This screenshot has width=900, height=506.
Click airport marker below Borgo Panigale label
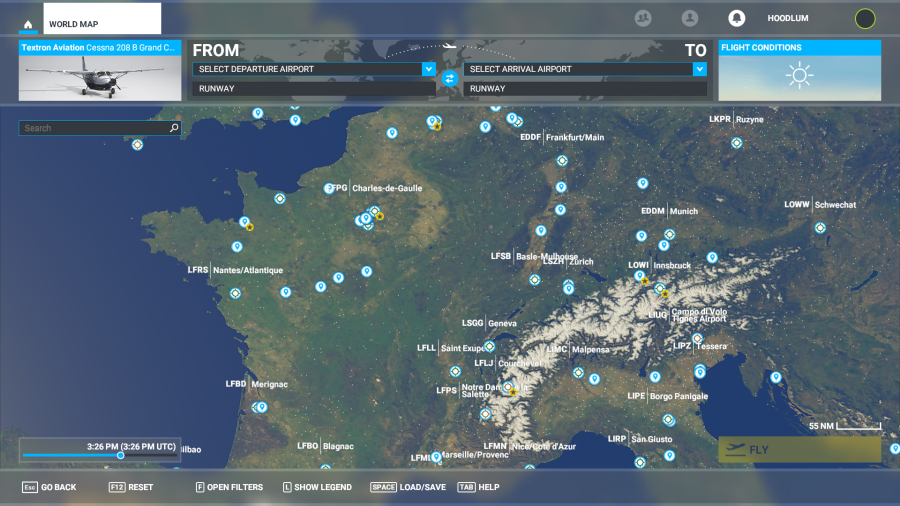[668, 420]
